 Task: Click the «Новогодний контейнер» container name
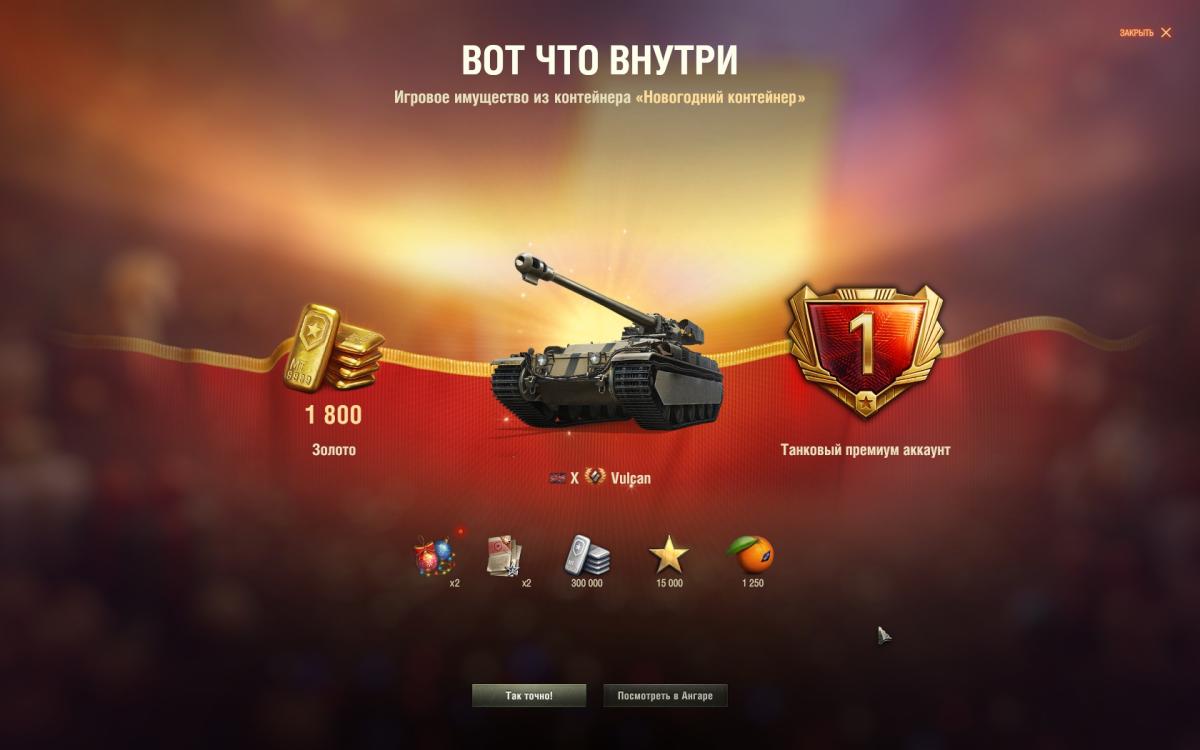tap(720, 98)
